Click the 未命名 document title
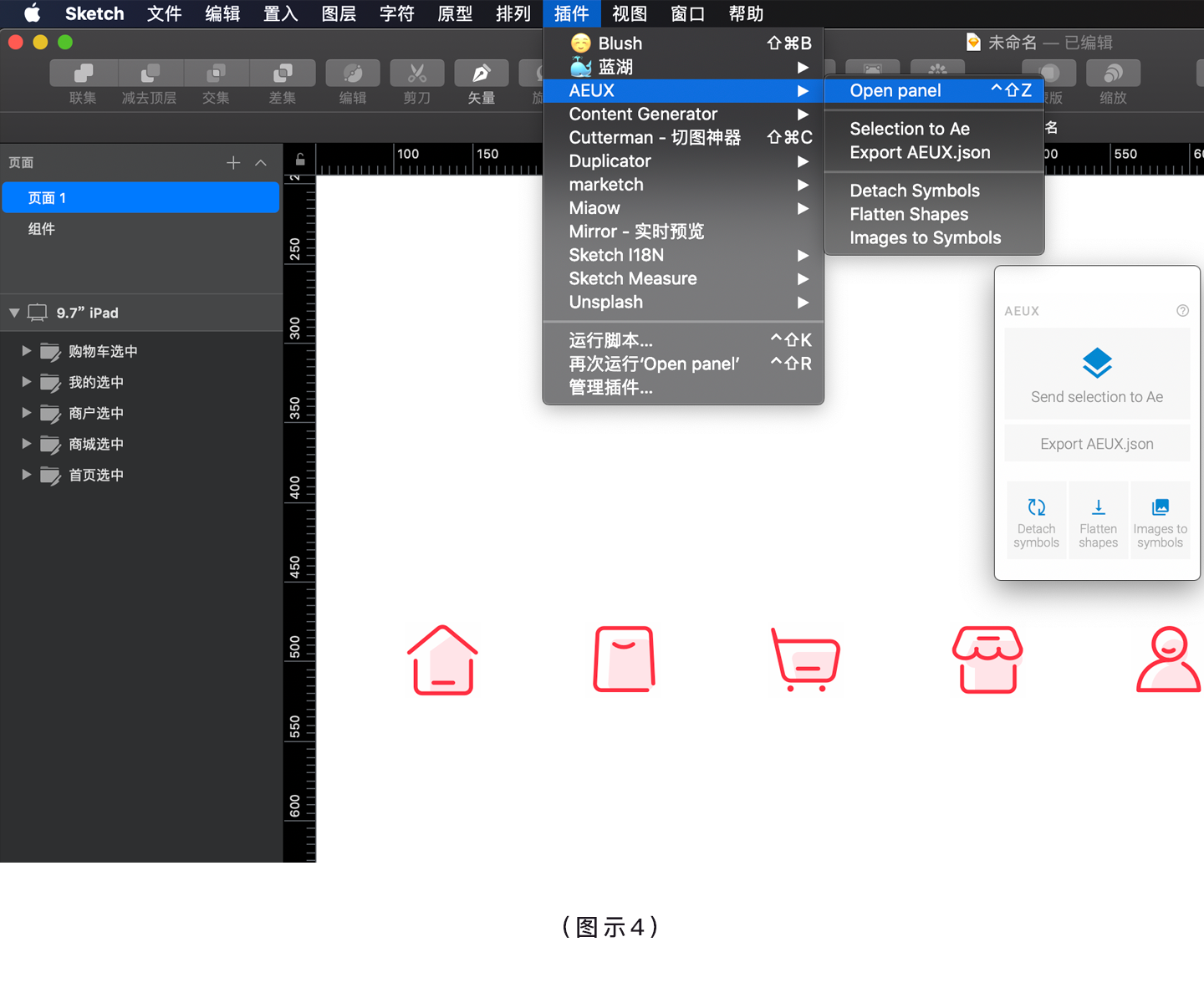The width and height of the screenshot is (1204, 998). click(x=1013, y=43)
